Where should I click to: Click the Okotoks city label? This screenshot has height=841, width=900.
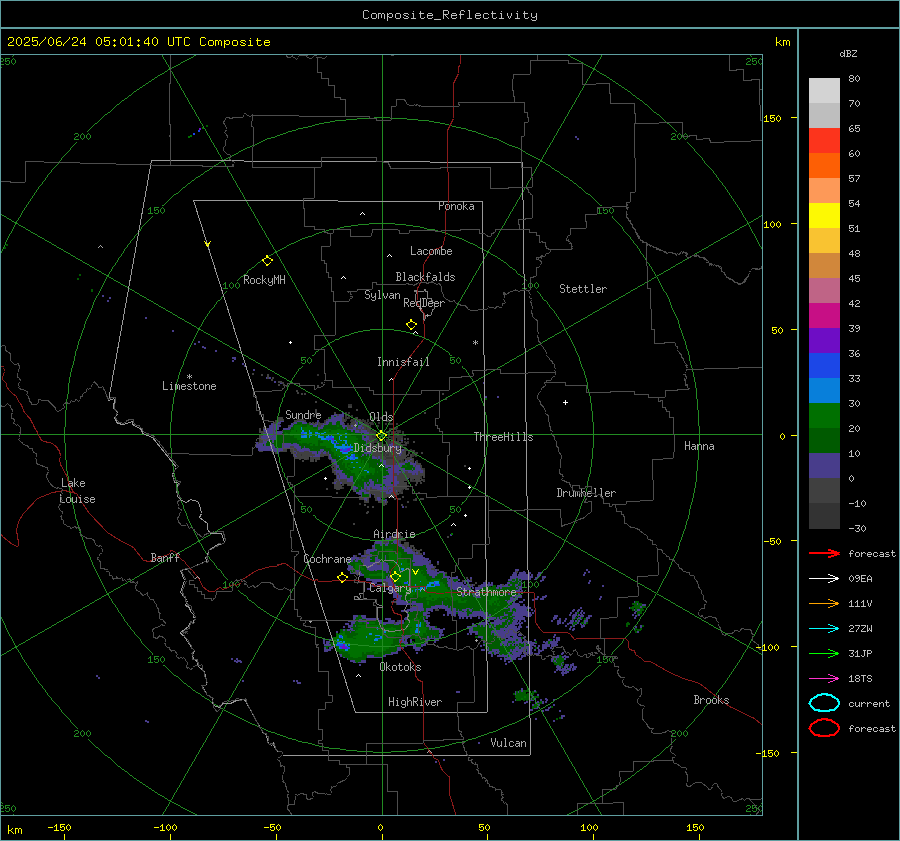click(400, 667)
